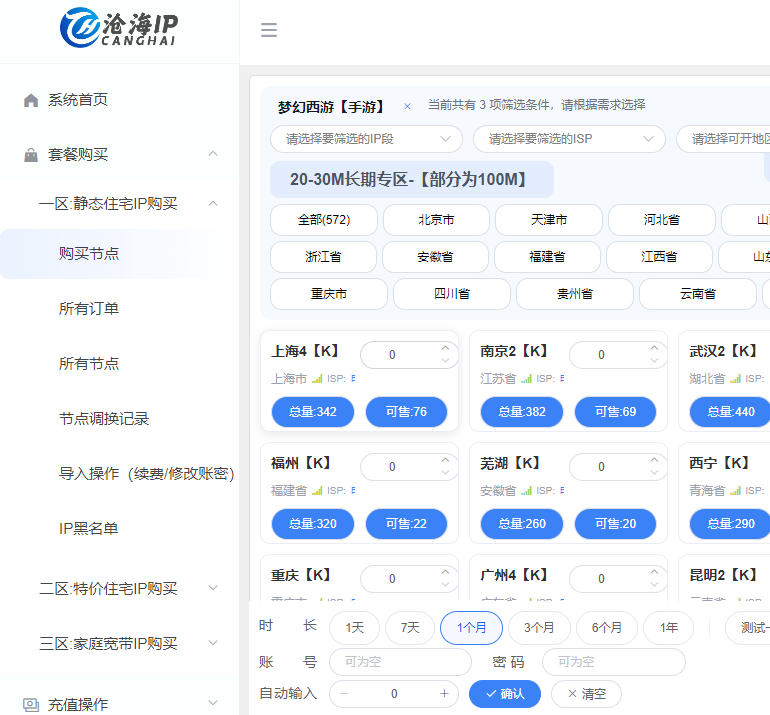Image resolution: width=770 pixels, height=715 pixels.
Task: Click 总量:342 on 上海4 card
Action: click(313, 412)
